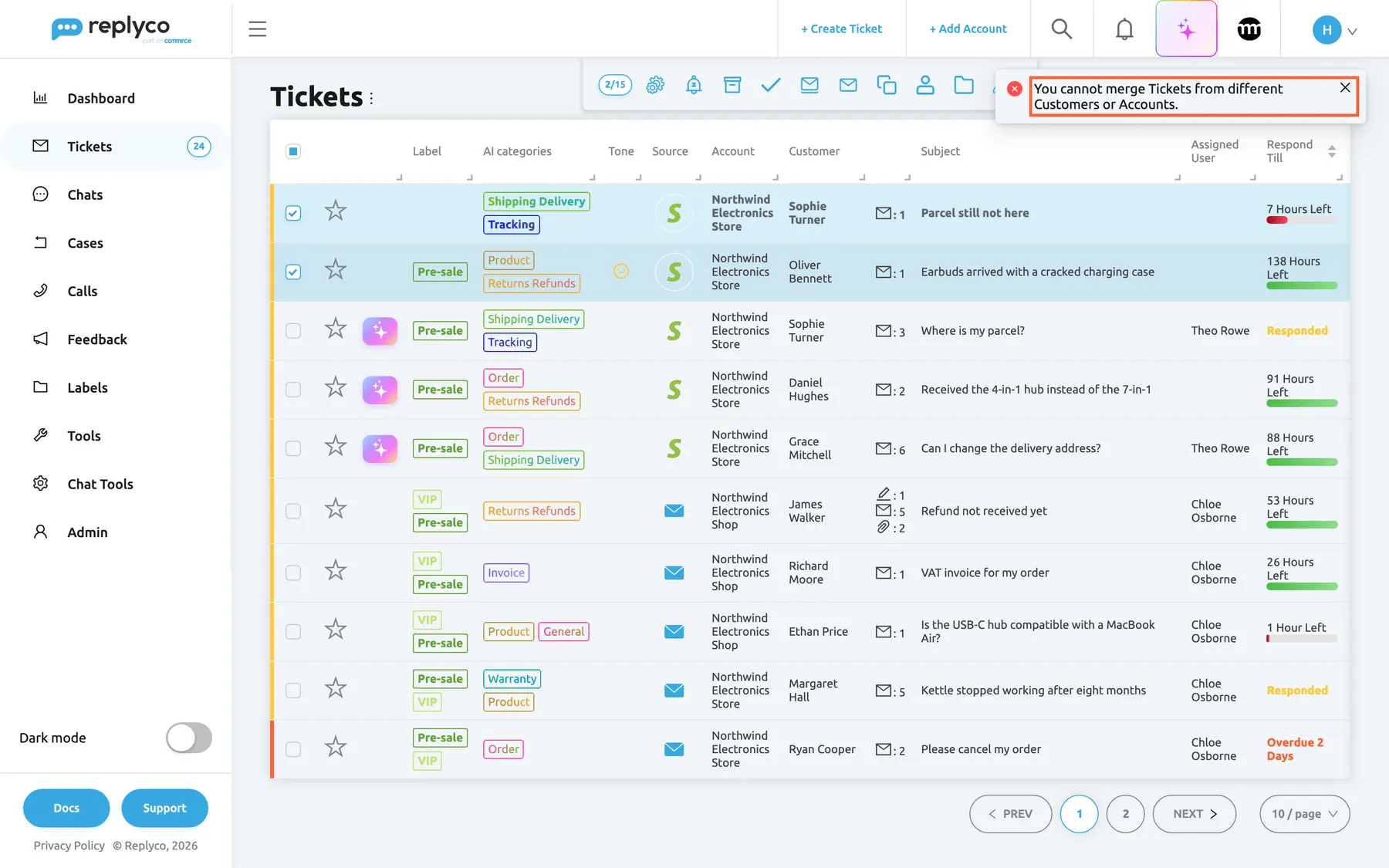Click the '1 Hour Left' progress bar
Viewport: 1389px width, 868px height.
[1302, 639]
